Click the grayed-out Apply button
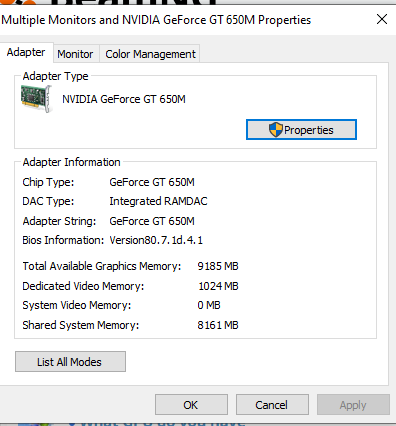 pos(353,405)
